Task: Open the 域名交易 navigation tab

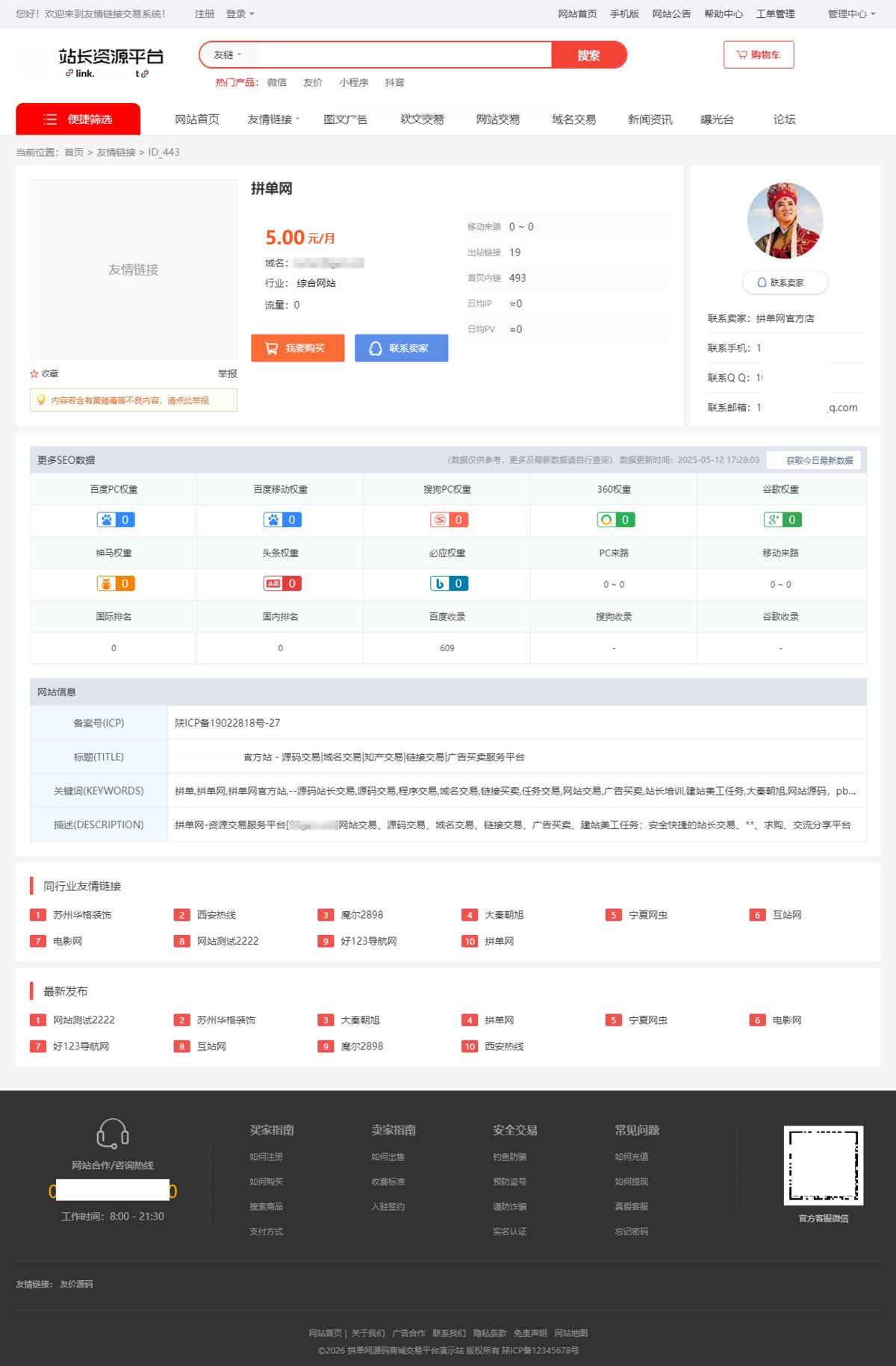Action: click(573, 119)
